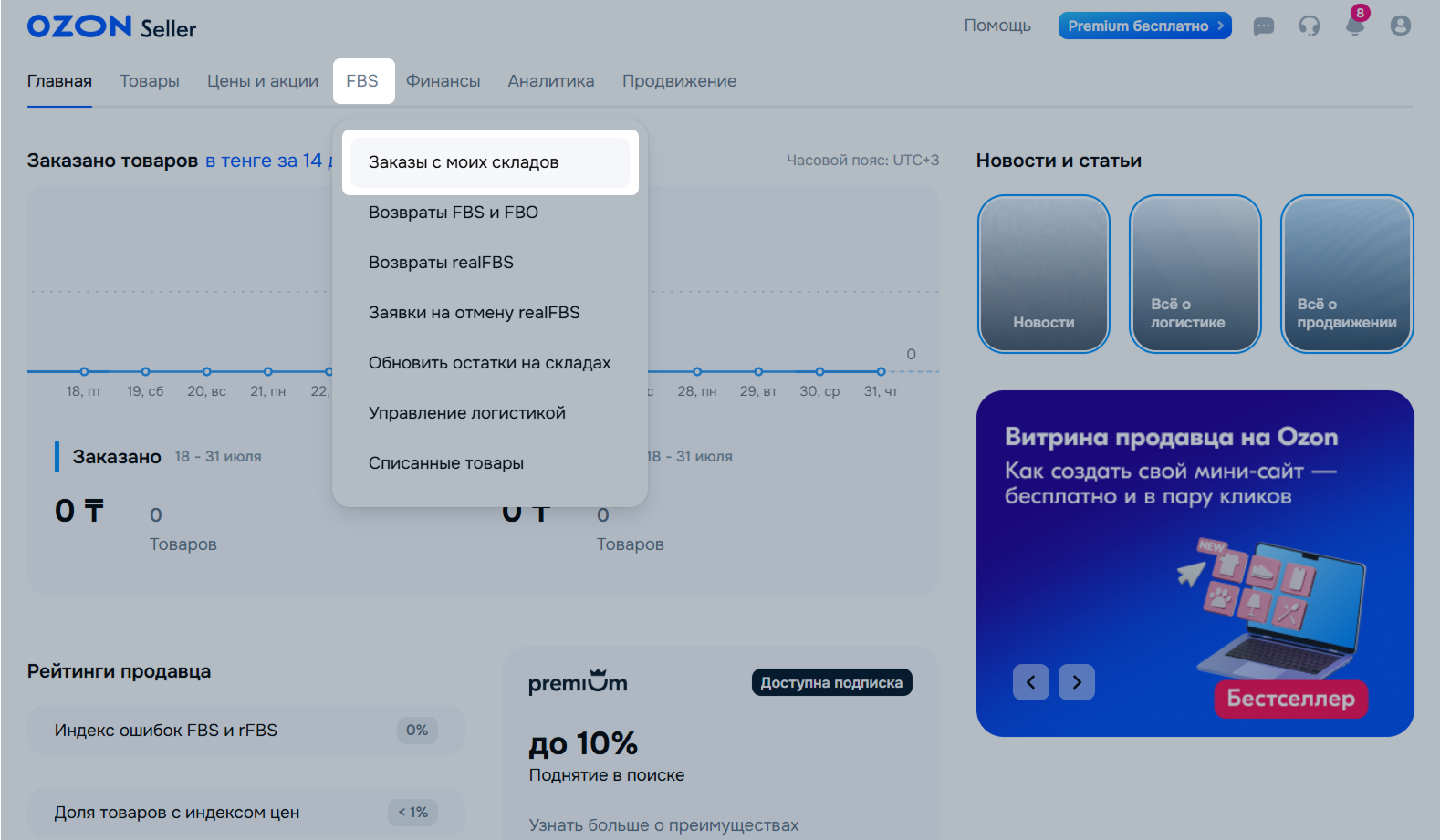Open the Цены и акции tab
1440x840 pixels.
click(x=263, y=81)
